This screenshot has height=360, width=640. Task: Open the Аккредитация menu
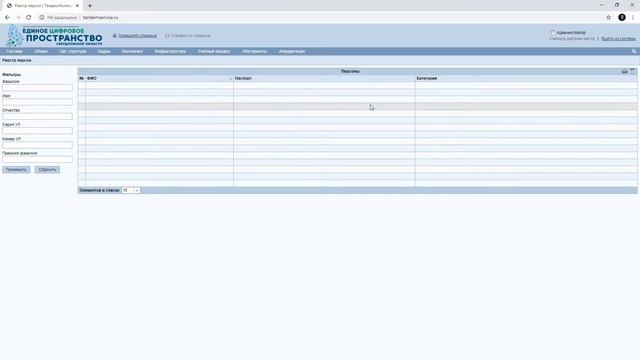pyautogui.click(x=292, y=51)
